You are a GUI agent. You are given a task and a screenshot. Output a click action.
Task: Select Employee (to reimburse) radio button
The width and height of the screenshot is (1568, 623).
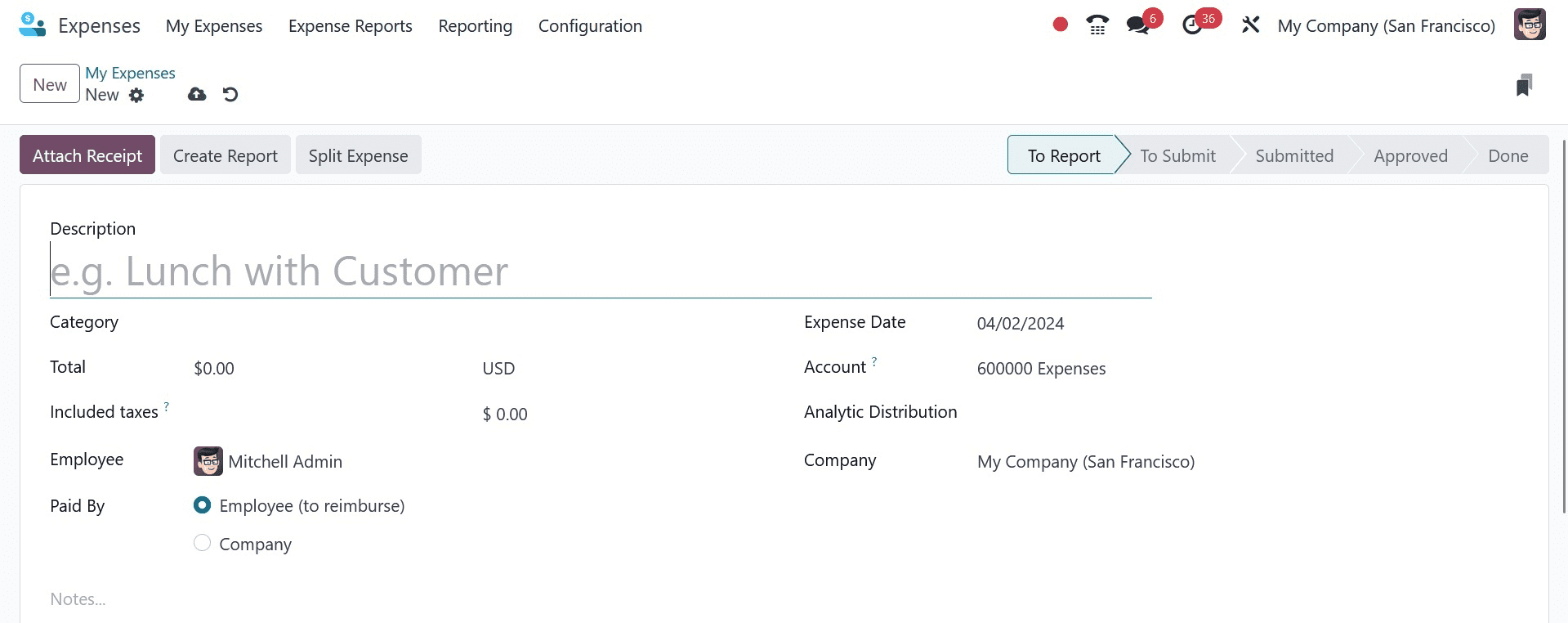(202, 505)
